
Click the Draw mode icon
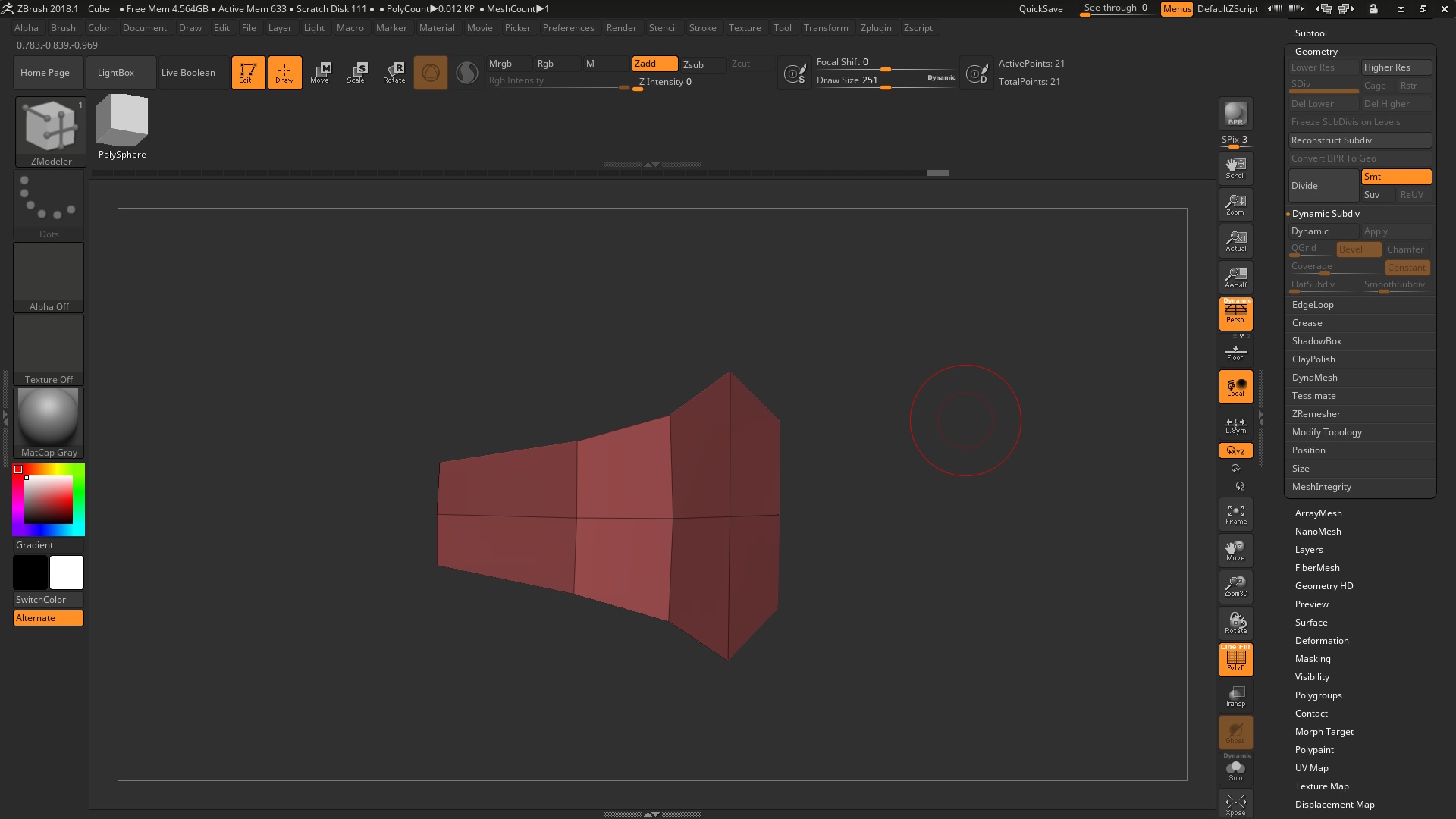[284, 73]
